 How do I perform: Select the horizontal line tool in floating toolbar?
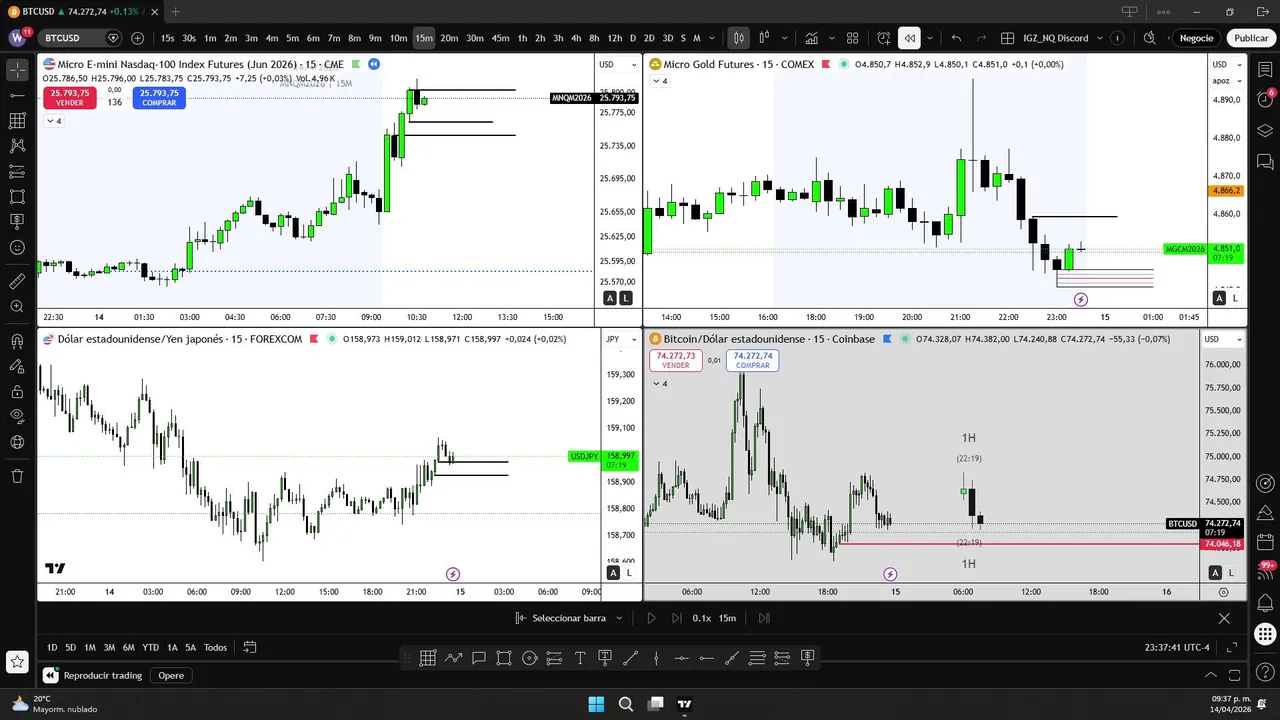point(681,658)
